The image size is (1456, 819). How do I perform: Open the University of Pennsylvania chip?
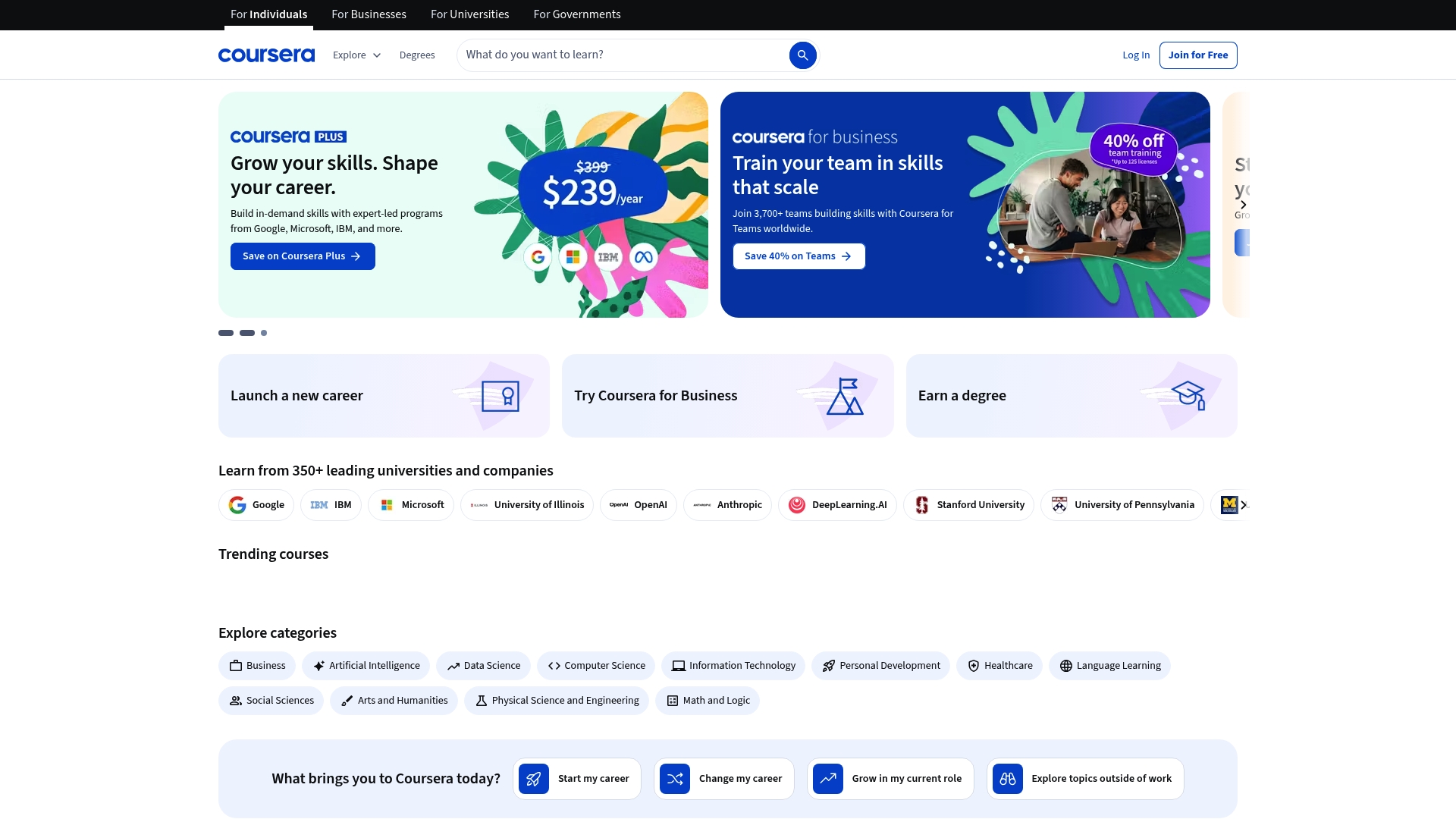(1122, 505)
